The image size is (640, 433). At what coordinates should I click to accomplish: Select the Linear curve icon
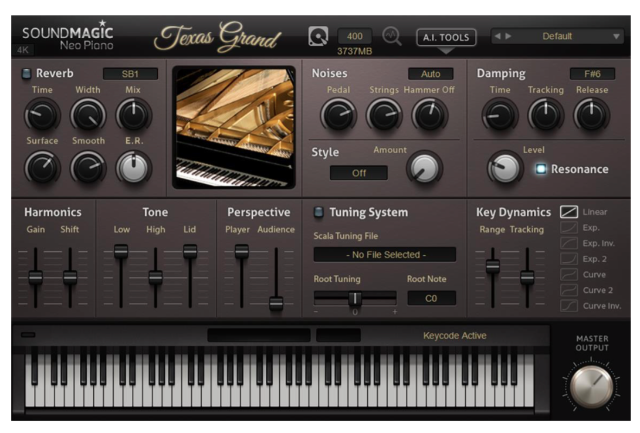pyautogui.click(x=569, y=212)
